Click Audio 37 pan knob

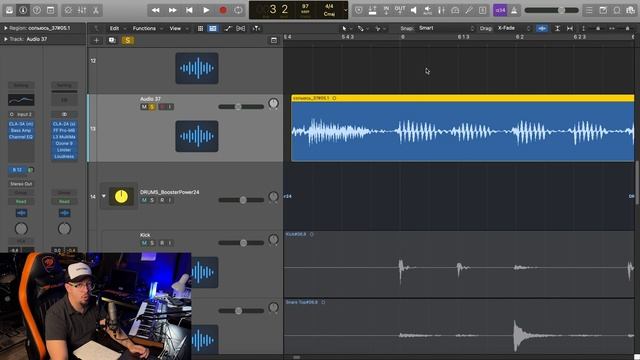point(273,104)
